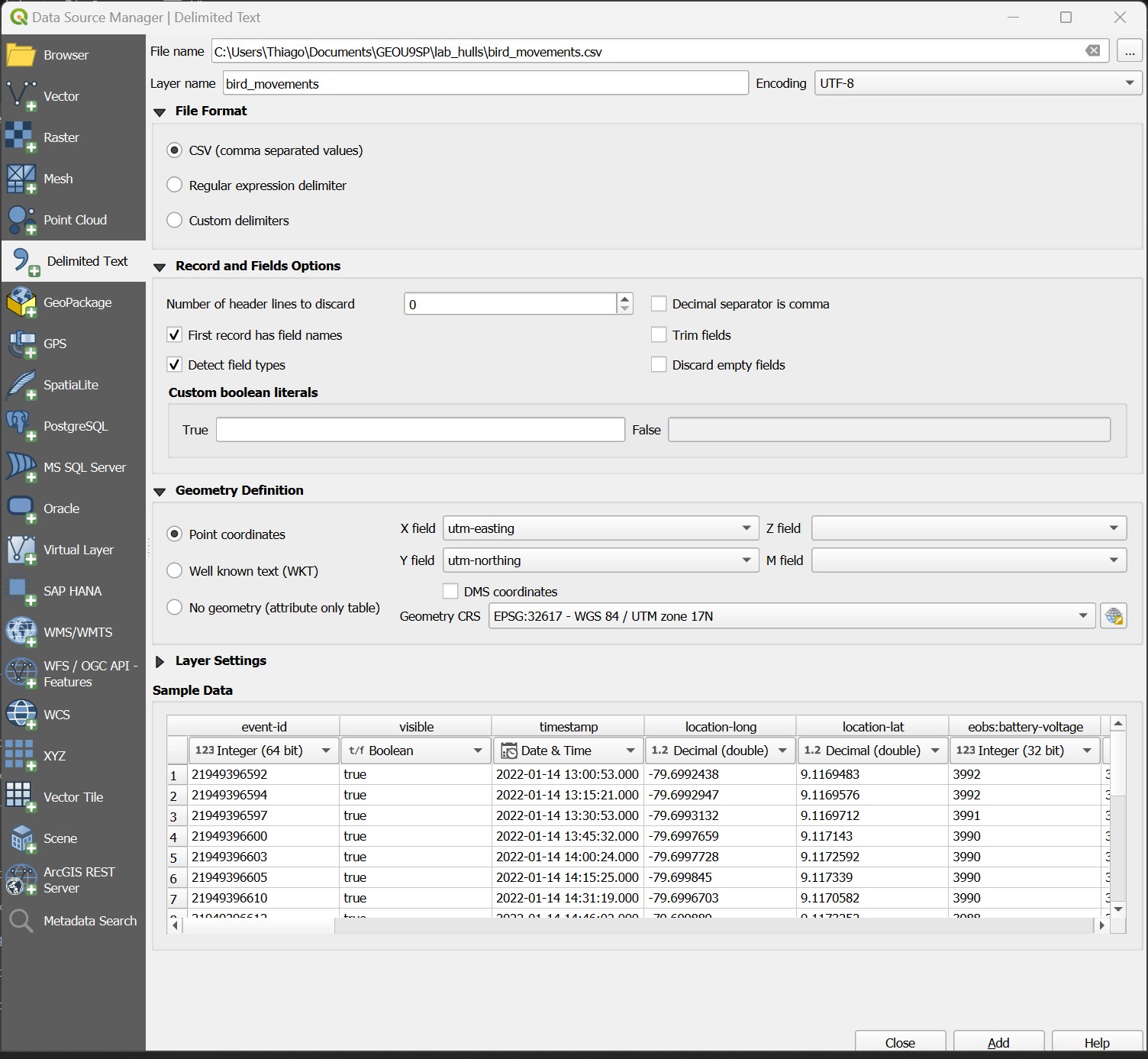Select Custom delimiters radio

[175, 220]
